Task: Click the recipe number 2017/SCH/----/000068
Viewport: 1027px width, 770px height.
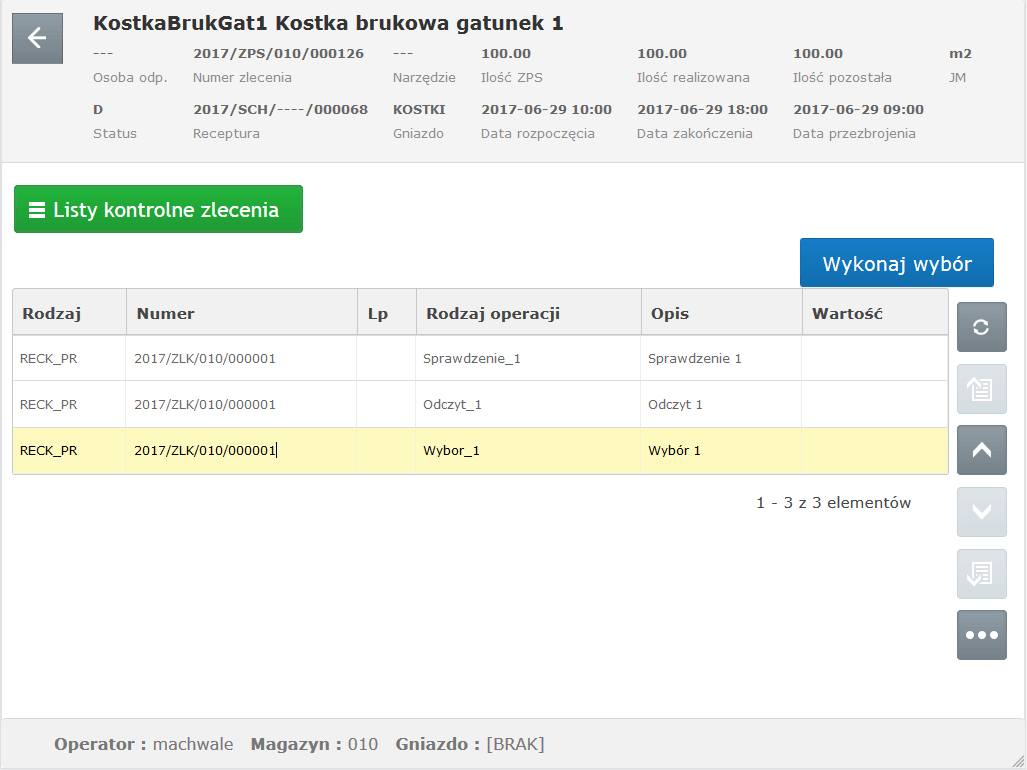Action: [280, 109]
